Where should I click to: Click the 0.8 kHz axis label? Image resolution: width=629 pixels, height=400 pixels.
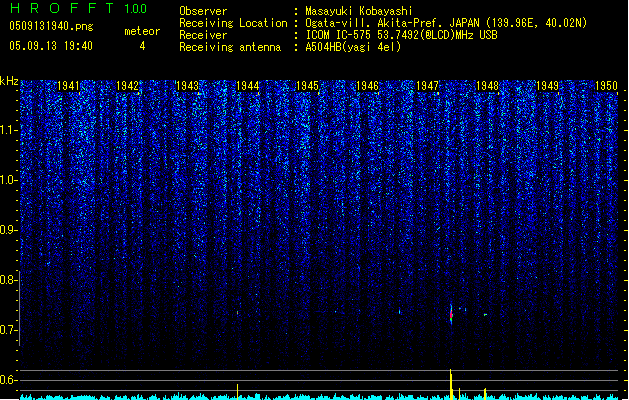coord(8,280)
